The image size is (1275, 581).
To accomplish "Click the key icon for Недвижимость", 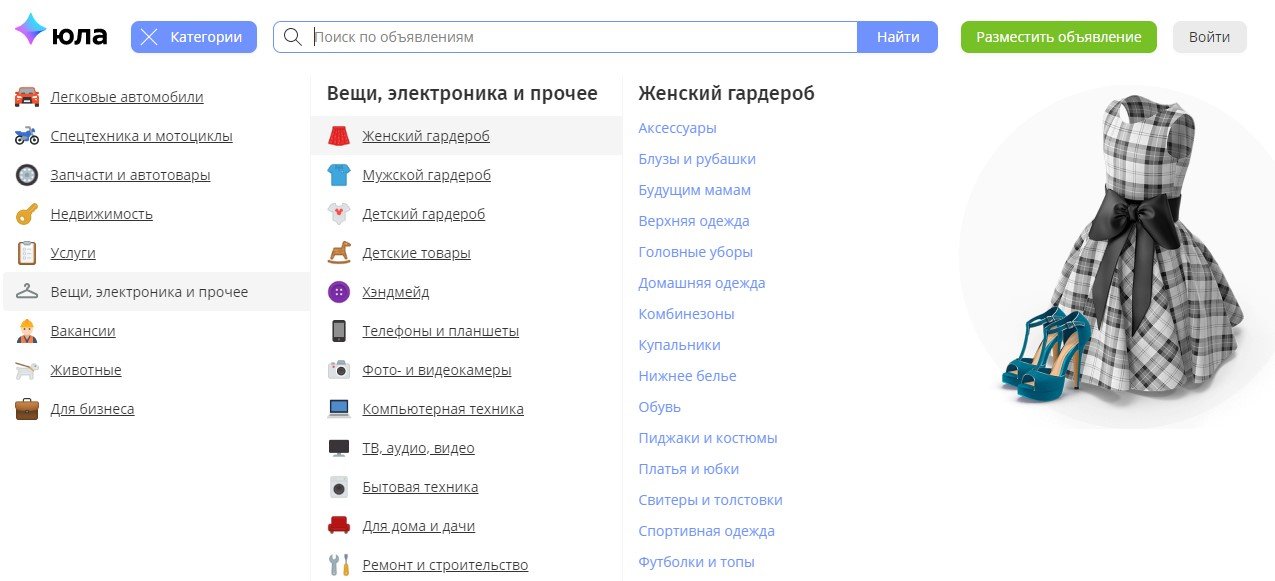I will [27, 214].
